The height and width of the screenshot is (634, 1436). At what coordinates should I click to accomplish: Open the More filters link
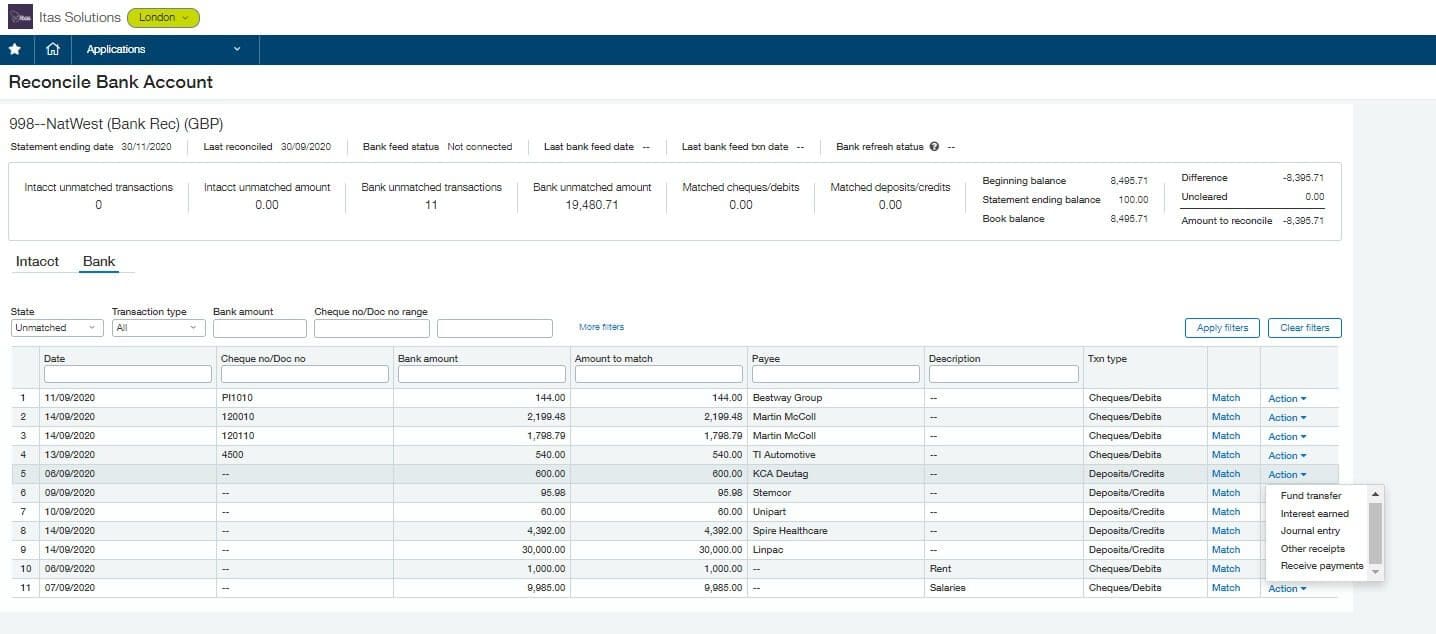point(601,327)
